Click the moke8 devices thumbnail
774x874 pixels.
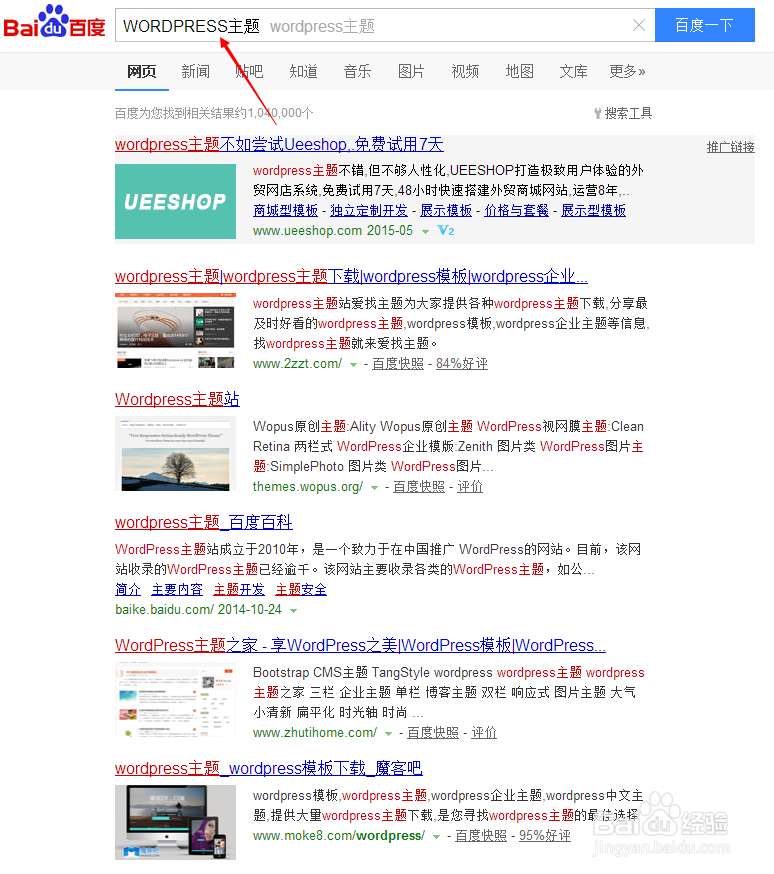pos(176,823)
